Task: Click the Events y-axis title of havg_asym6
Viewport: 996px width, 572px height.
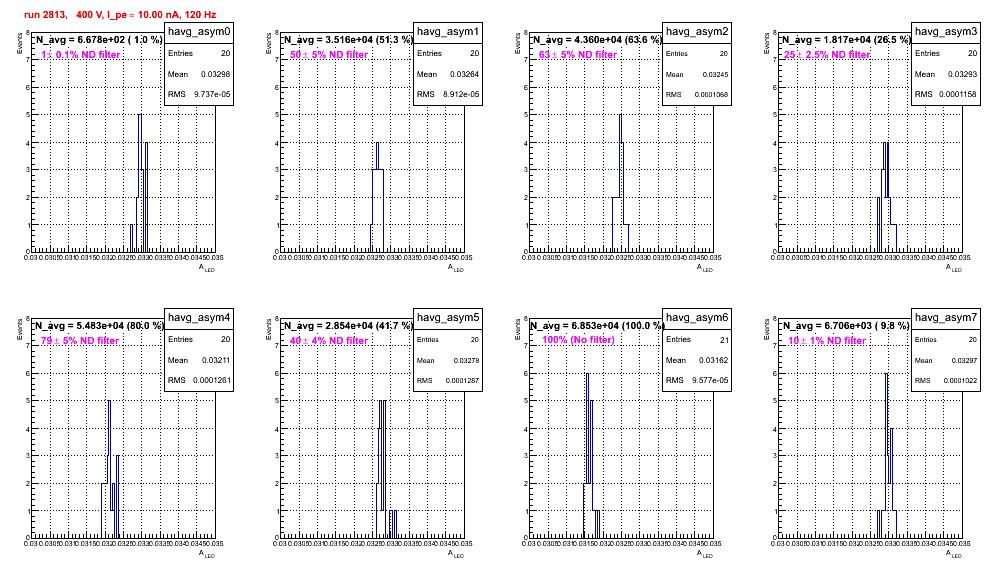Action: 517,329
